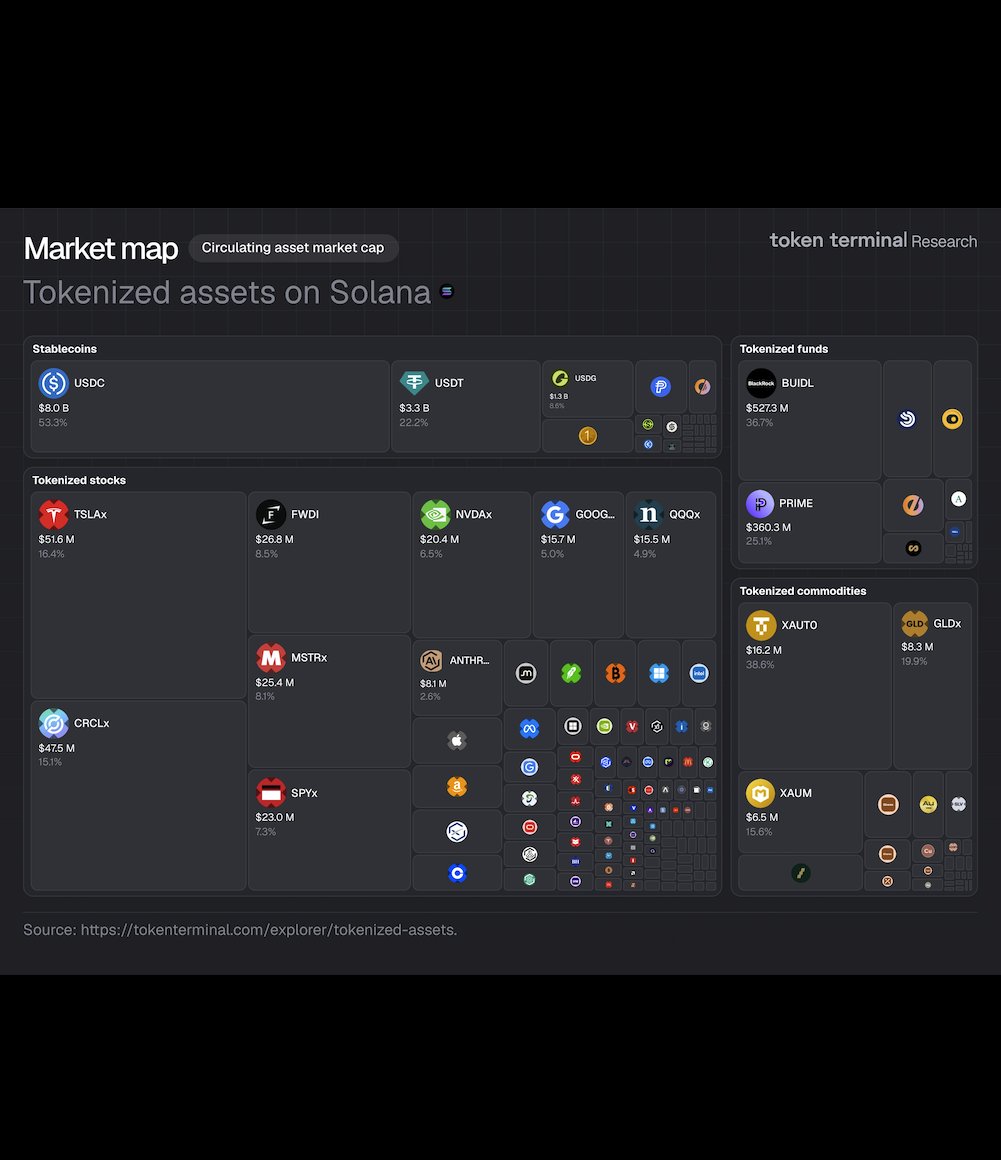
Task: Select the ANTHR Anthropic icon
Action: tap(431, 661)
